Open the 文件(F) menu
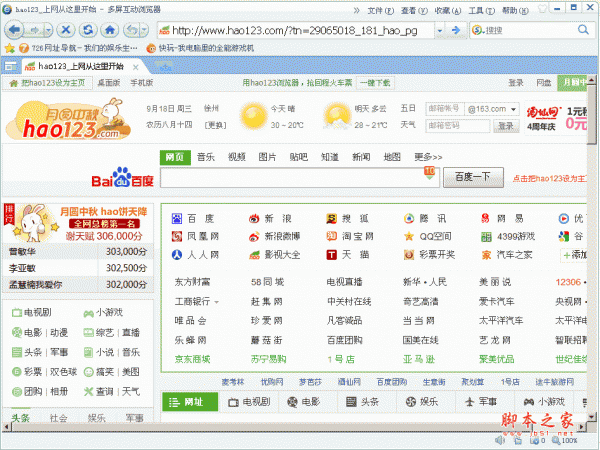This screenshot has height=450, width=600. click(381, 11)
